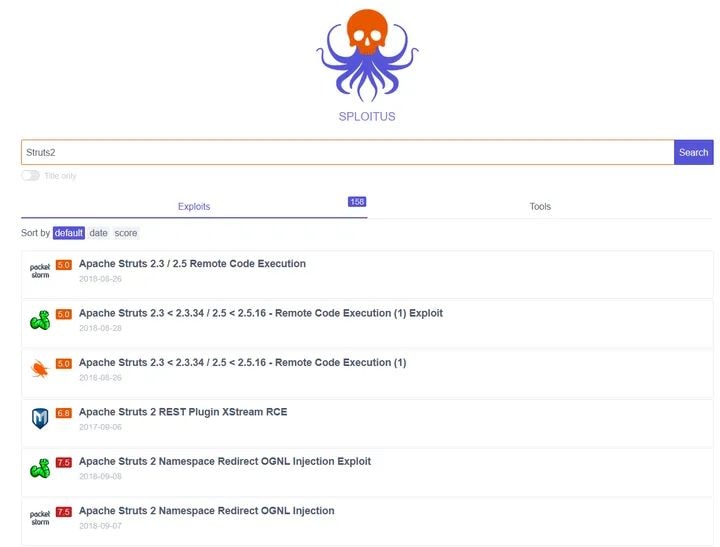Click 5.0 score badge on Struts 2.3 / 2.5 Remote Code Execution

[x=64, y=265]
